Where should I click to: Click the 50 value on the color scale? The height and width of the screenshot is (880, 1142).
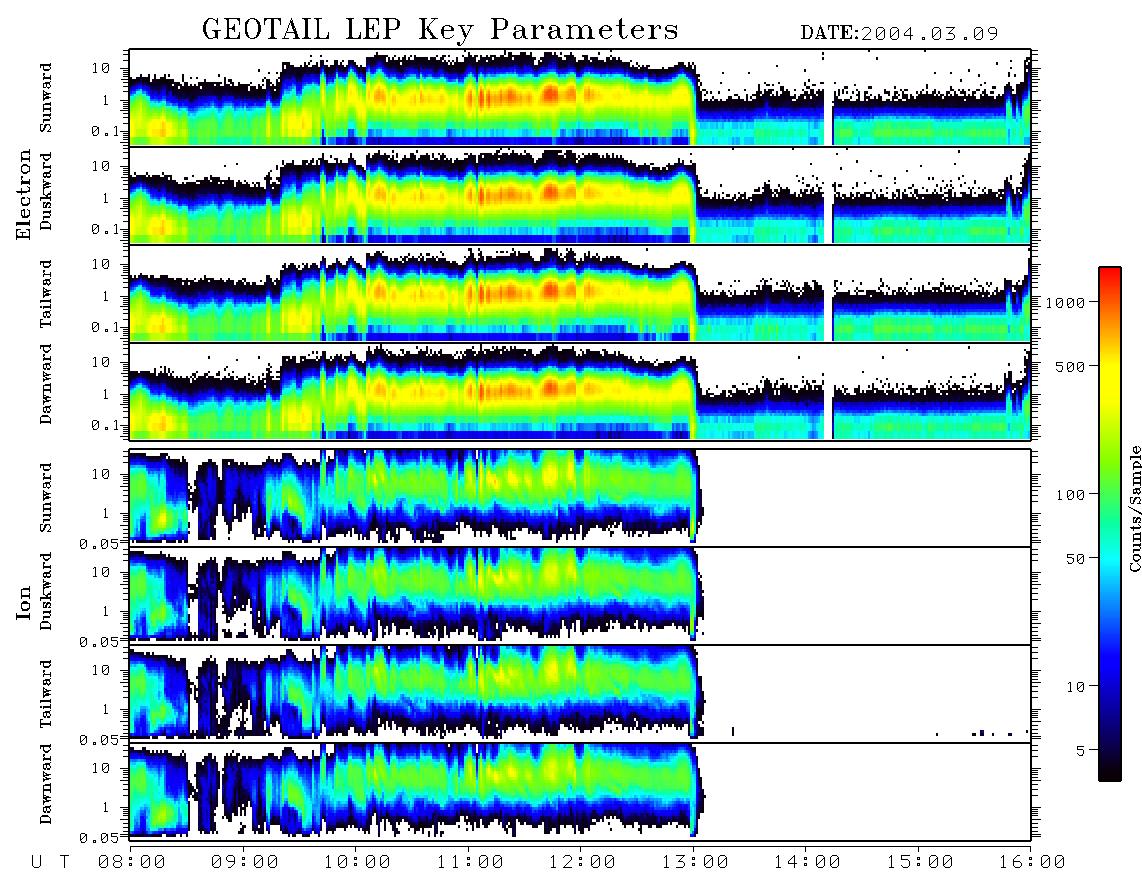1075,559
